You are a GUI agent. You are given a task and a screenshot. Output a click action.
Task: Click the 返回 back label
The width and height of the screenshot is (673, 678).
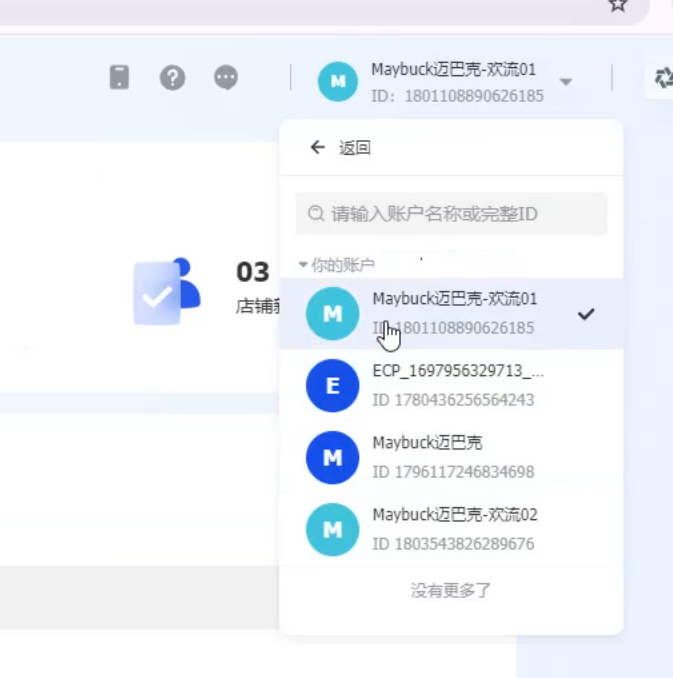355,148
